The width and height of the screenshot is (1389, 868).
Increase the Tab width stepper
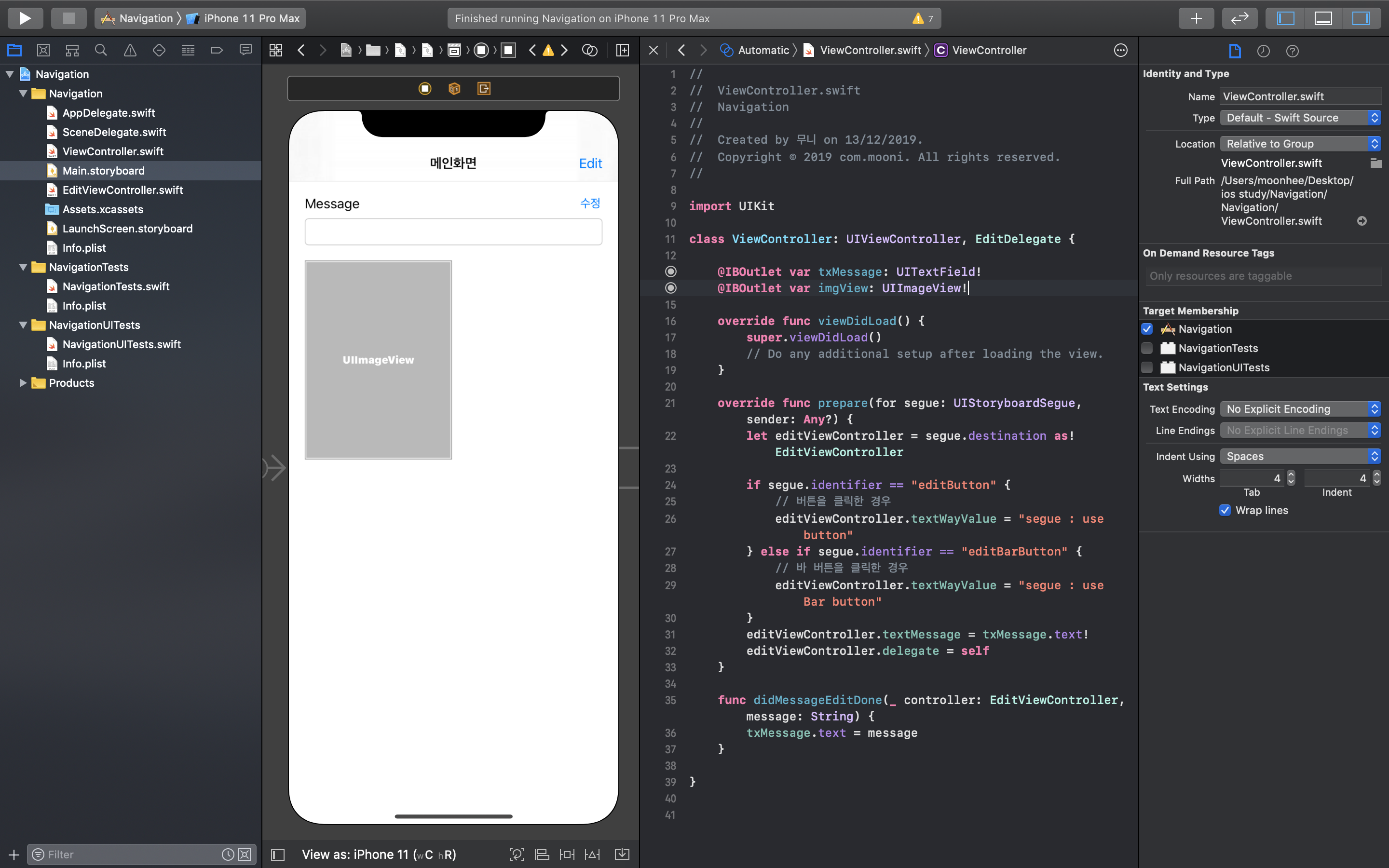tap(1291, 474)
